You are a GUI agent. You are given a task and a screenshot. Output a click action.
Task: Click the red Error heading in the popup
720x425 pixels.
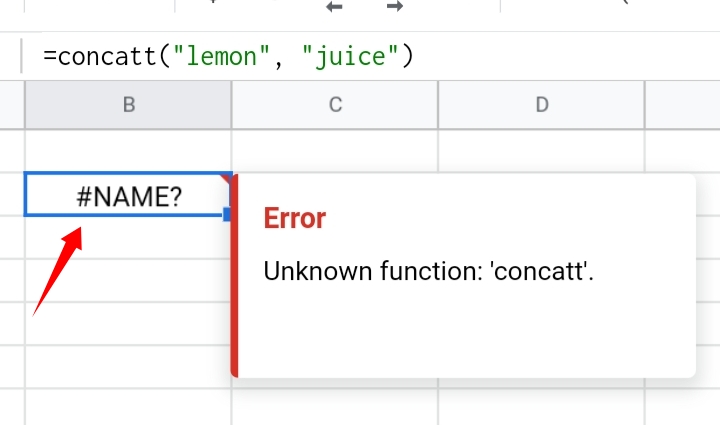(x=295, y=218)
